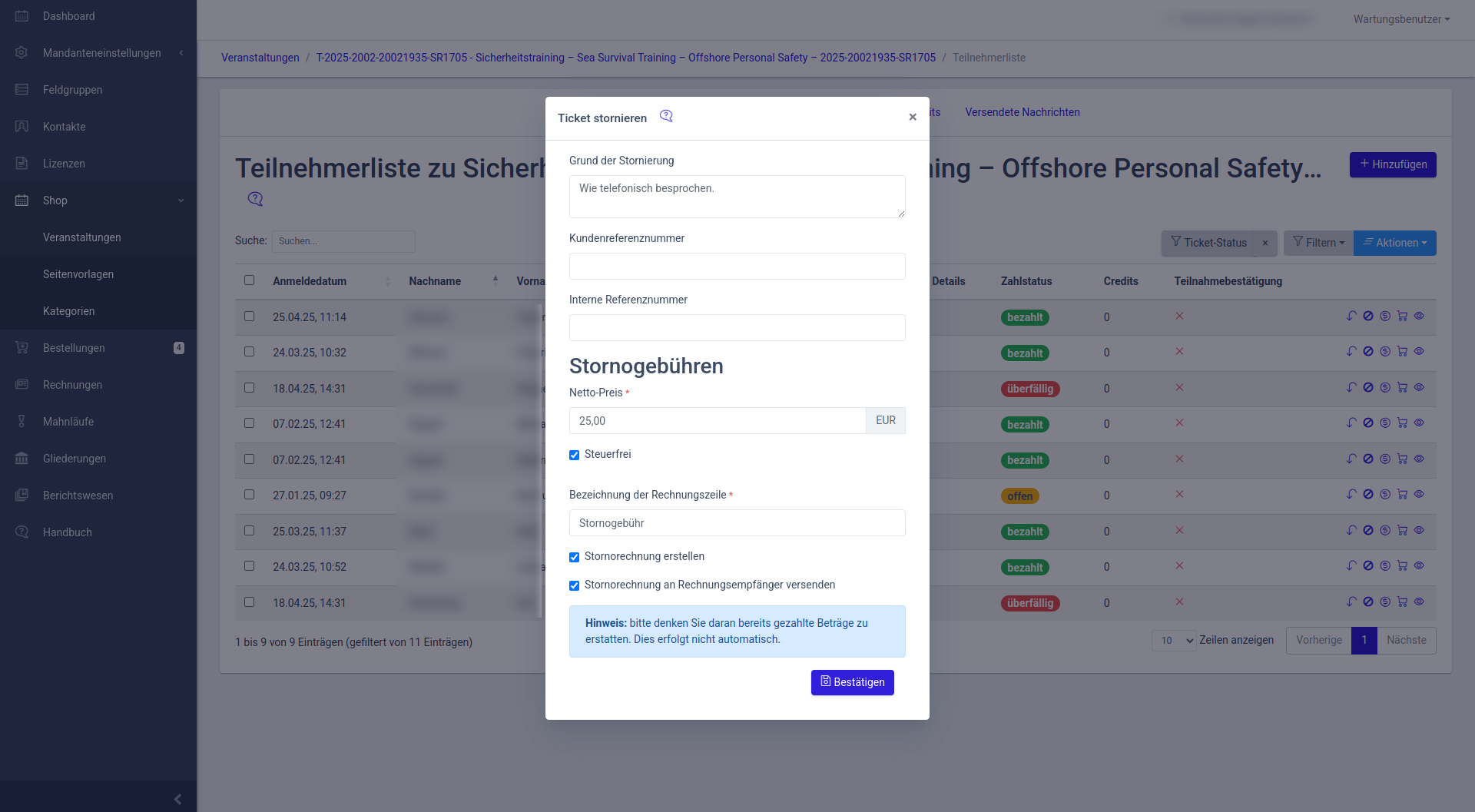
Task: Open the Dashboard sidebar icon
Action: click(22, 16)
